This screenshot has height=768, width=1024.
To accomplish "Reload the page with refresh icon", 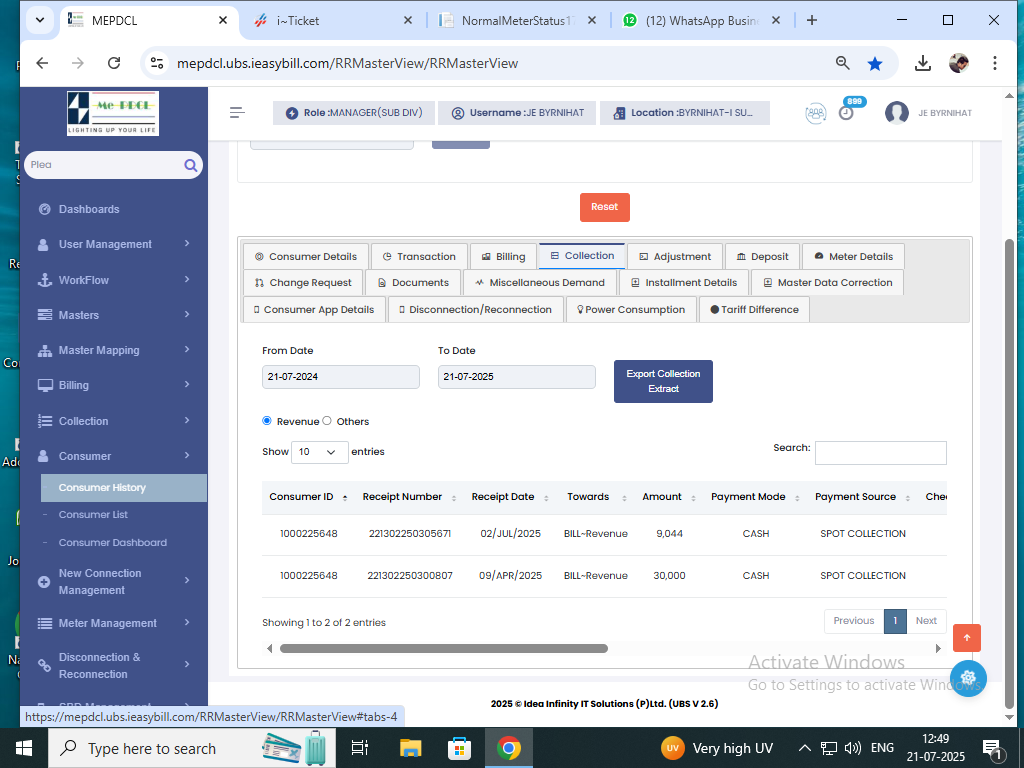I will [x=114, y=63].
